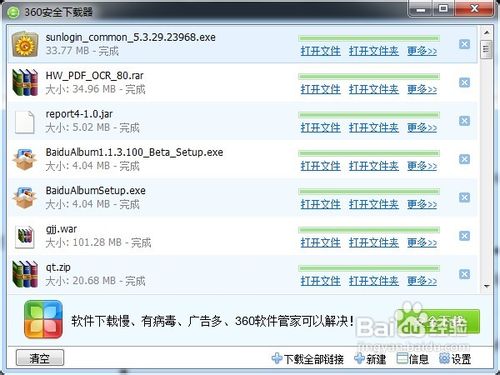
Task: Expand 更多>> for sunlogin_common download
Action: 422,51
